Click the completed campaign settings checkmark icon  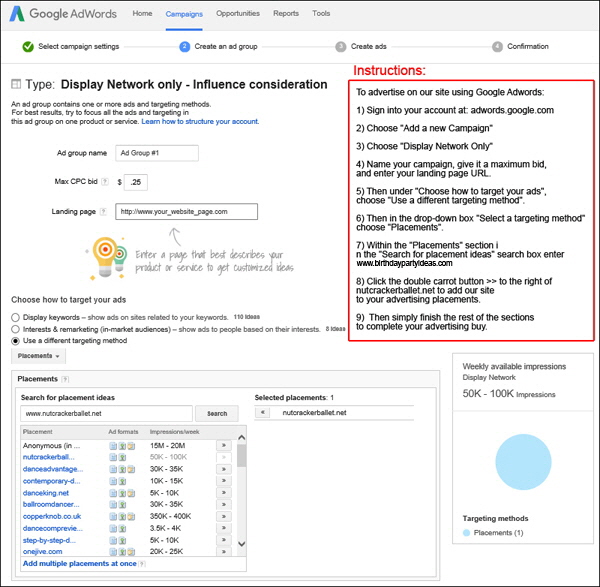[x=28, y=47]
